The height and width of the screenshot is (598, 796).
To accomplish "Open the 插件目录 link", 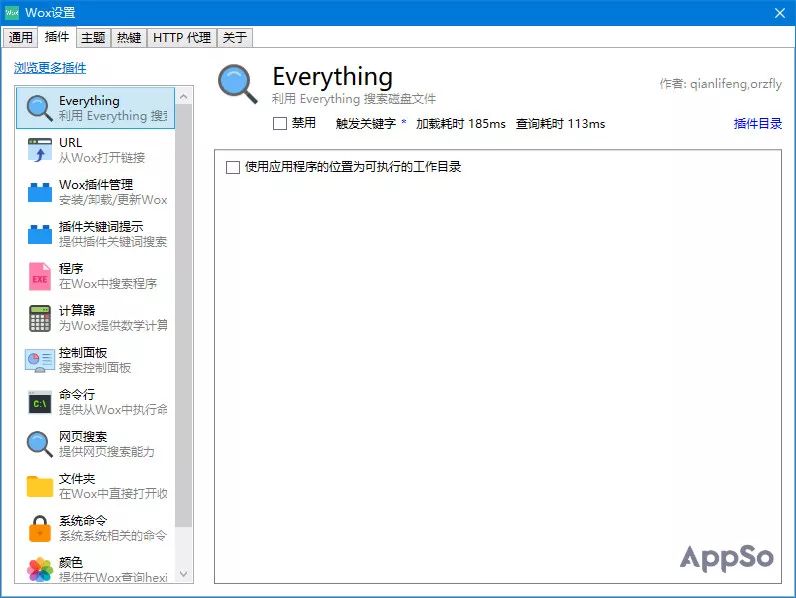I will pyautogui.click(x=757, y=123).
